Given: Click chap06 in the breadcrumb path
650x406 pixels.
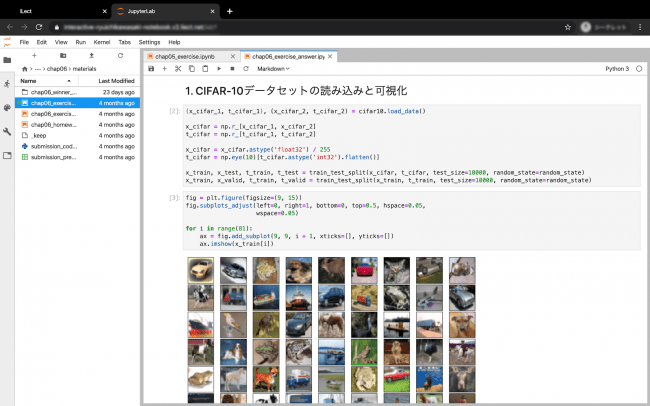Looking at the screenshot, I should tap(57, 69).
